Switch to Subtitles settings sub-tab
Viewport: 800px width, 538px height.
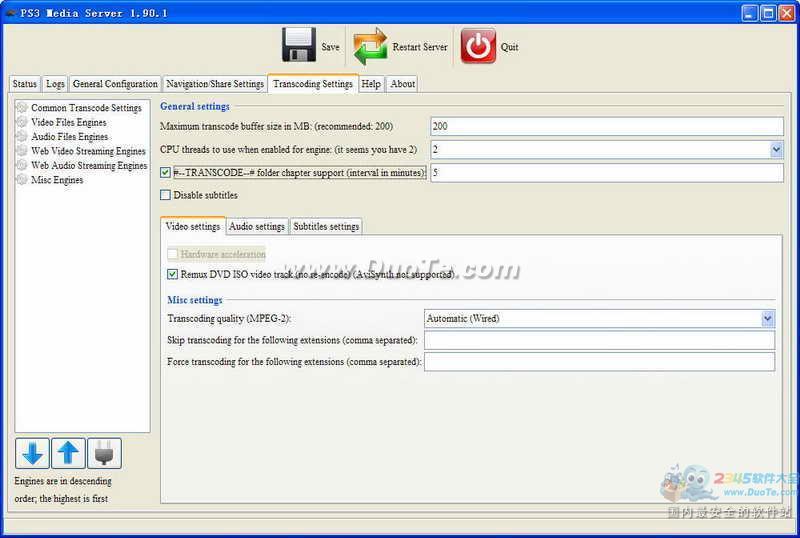(326, 226)
